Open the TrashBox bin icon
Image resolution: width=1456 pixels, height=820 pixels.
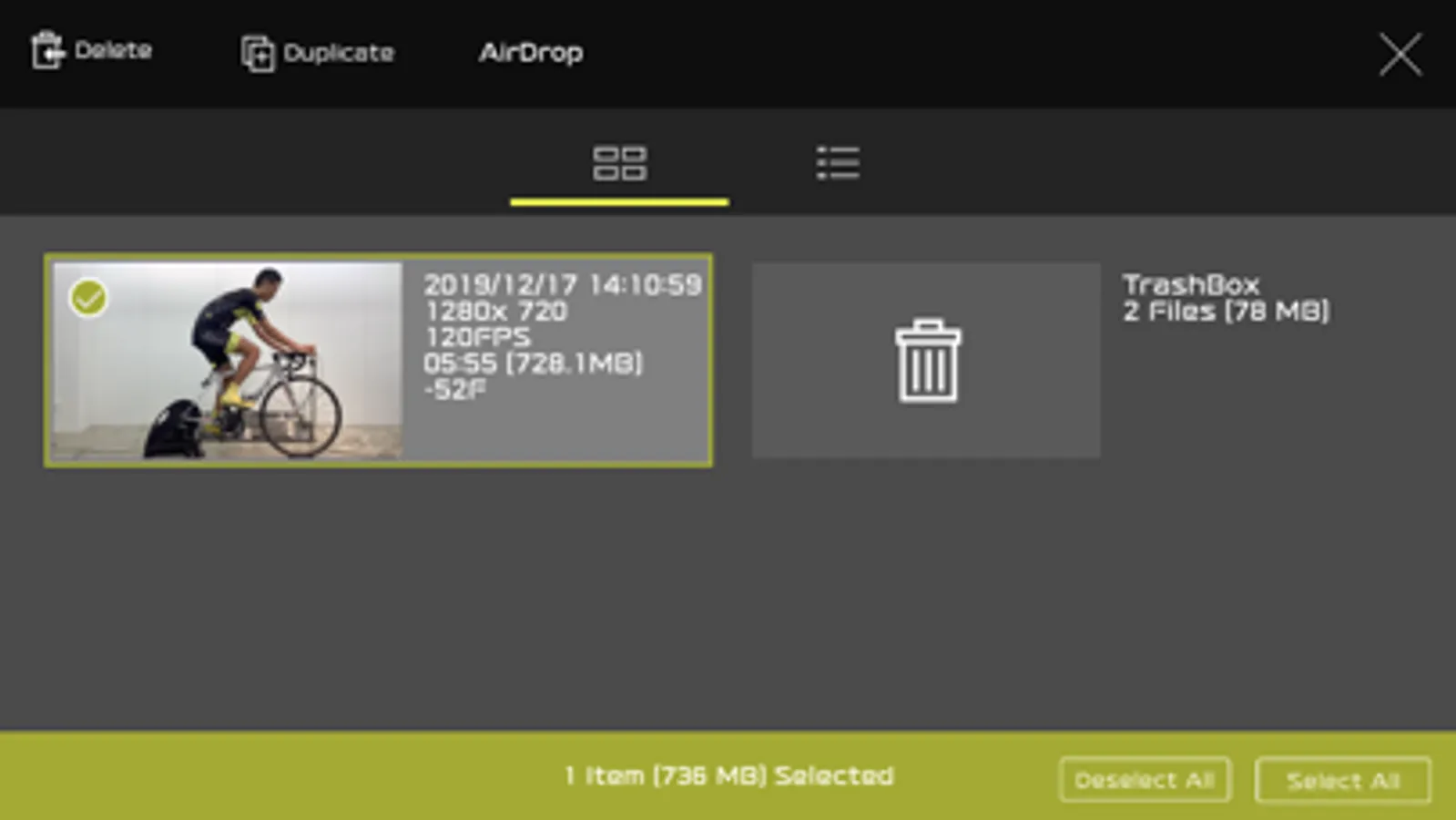927,361
